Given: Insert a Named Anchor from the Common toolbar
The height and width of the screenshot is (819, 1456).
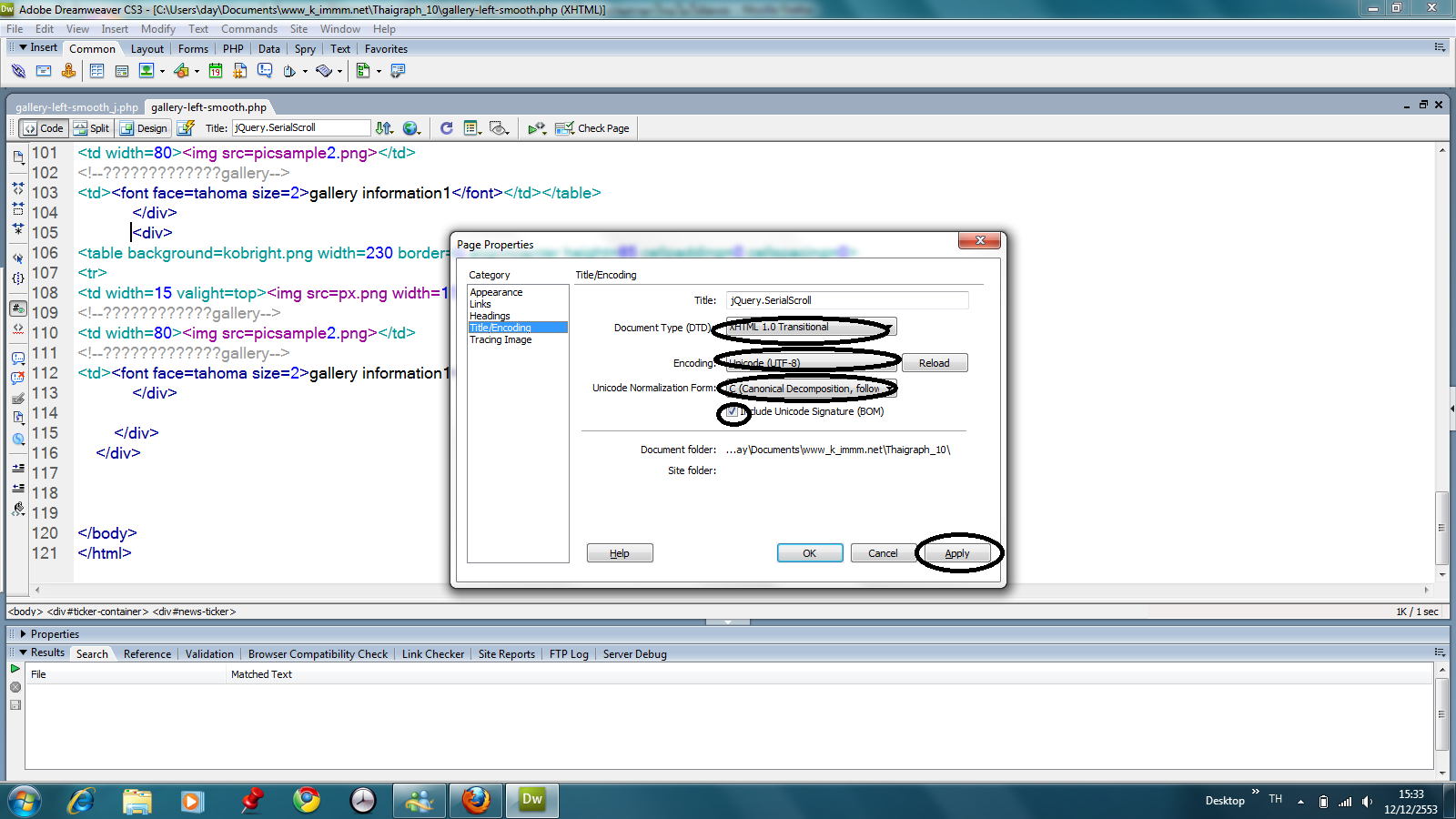Looking at the screenshot, I should (x=68, y=71).
